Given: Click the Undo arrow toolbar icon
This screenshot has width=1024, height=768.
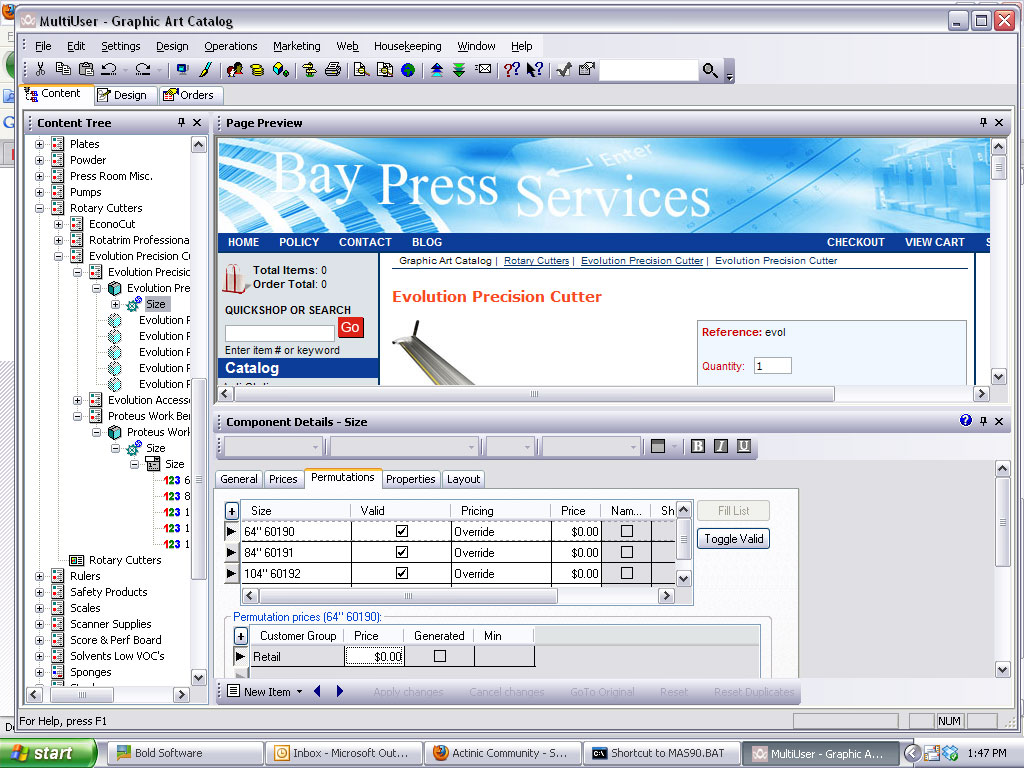Looking at the screenshot, I should [108, 70].
